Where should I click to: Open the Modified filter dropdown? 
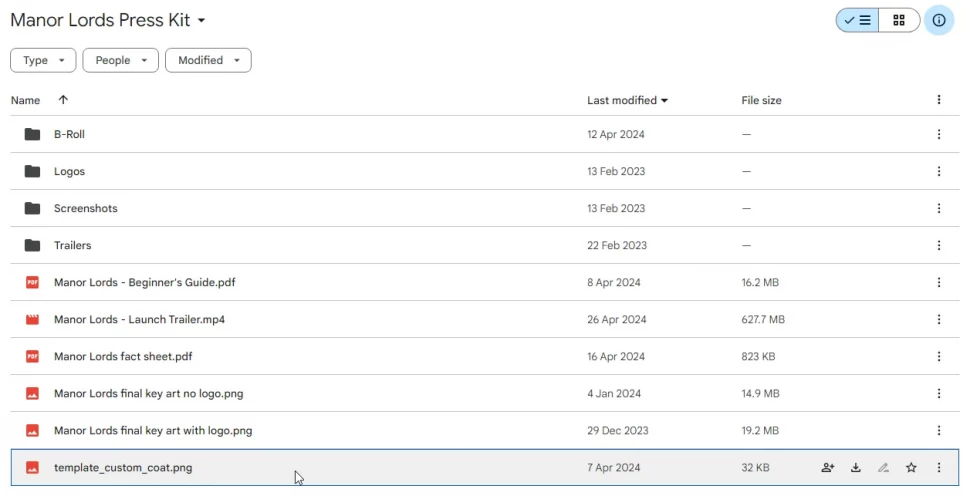coord(208,60)
